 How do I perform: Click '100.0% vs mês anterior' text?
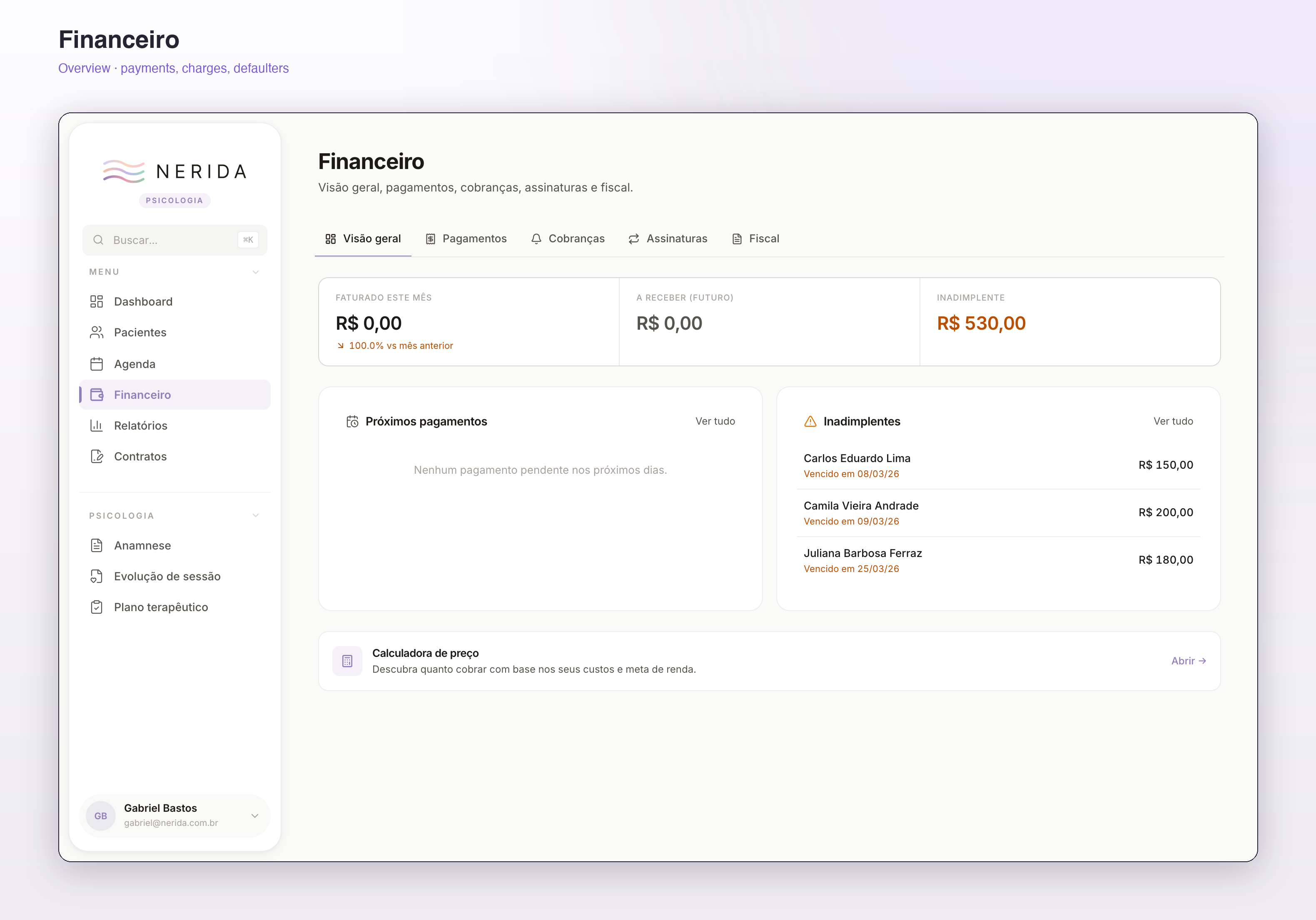pyautogui.click(x=401, y=346)
